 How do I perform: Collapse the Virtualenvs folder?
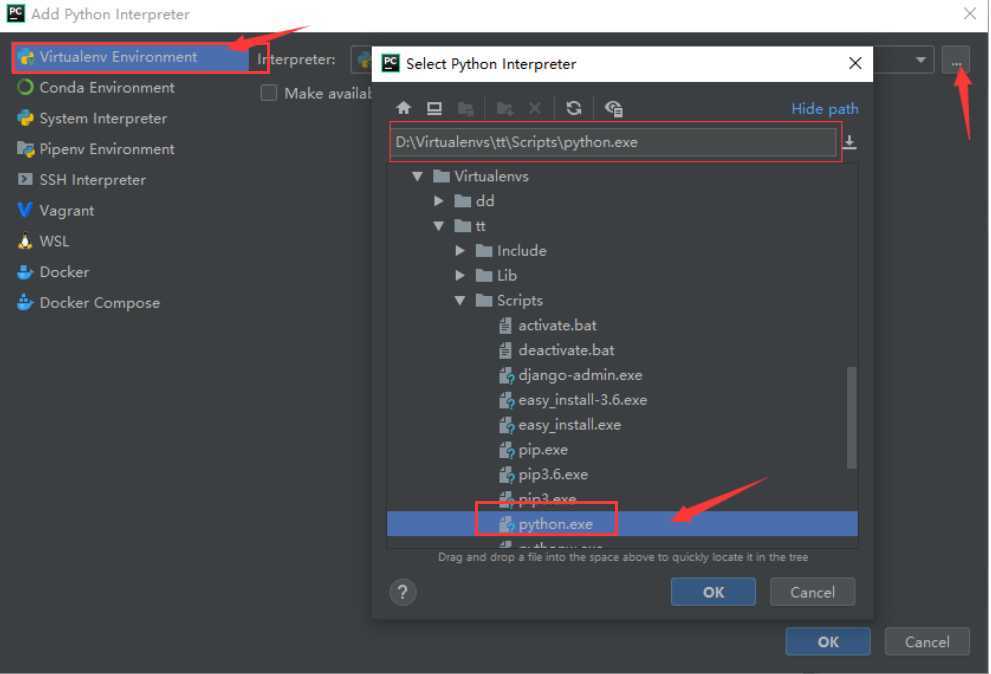coord(417,176)
